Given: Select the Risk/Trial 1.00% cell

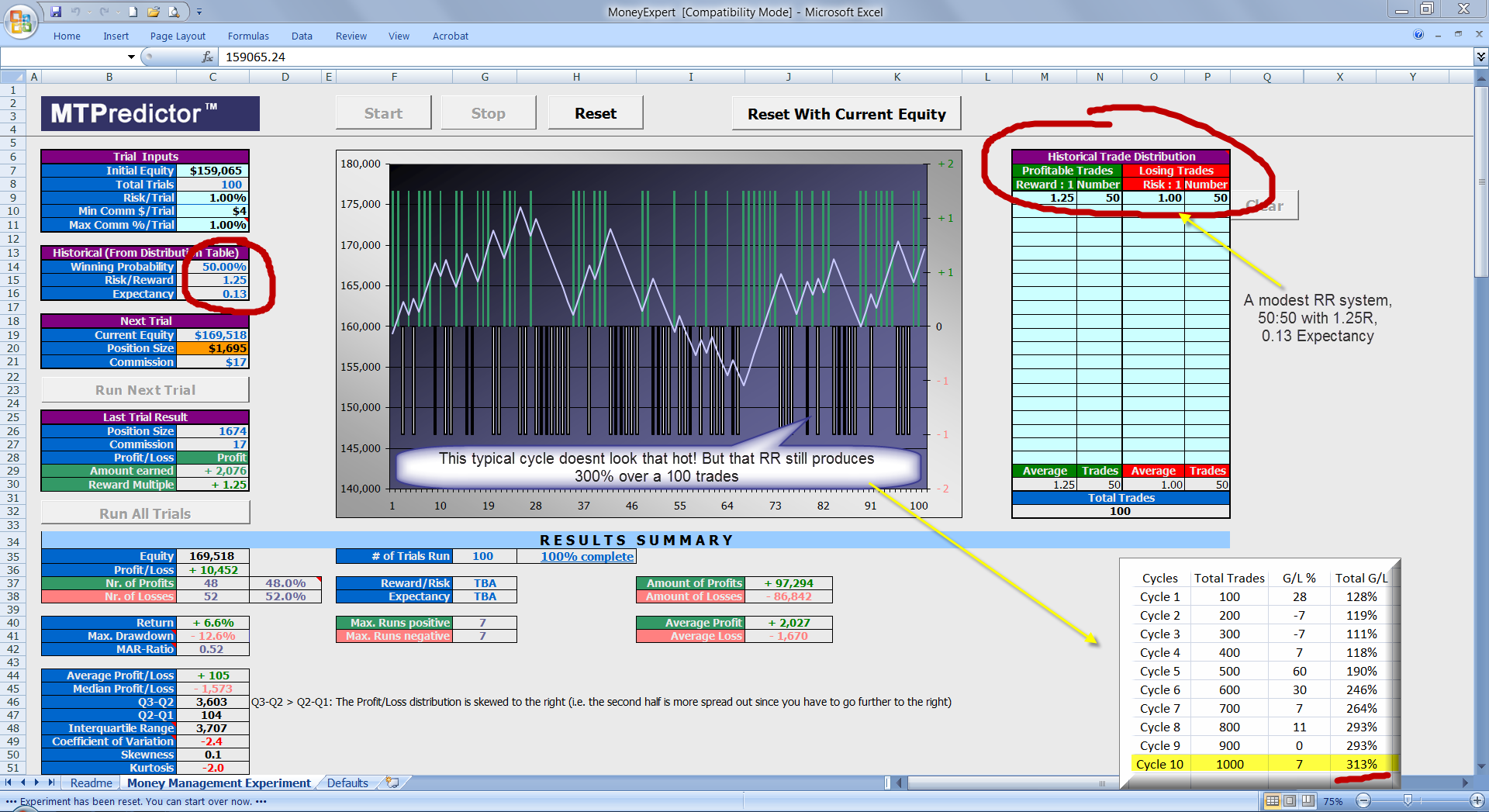Looking at the screenshot, I should [x=212, y=198].
